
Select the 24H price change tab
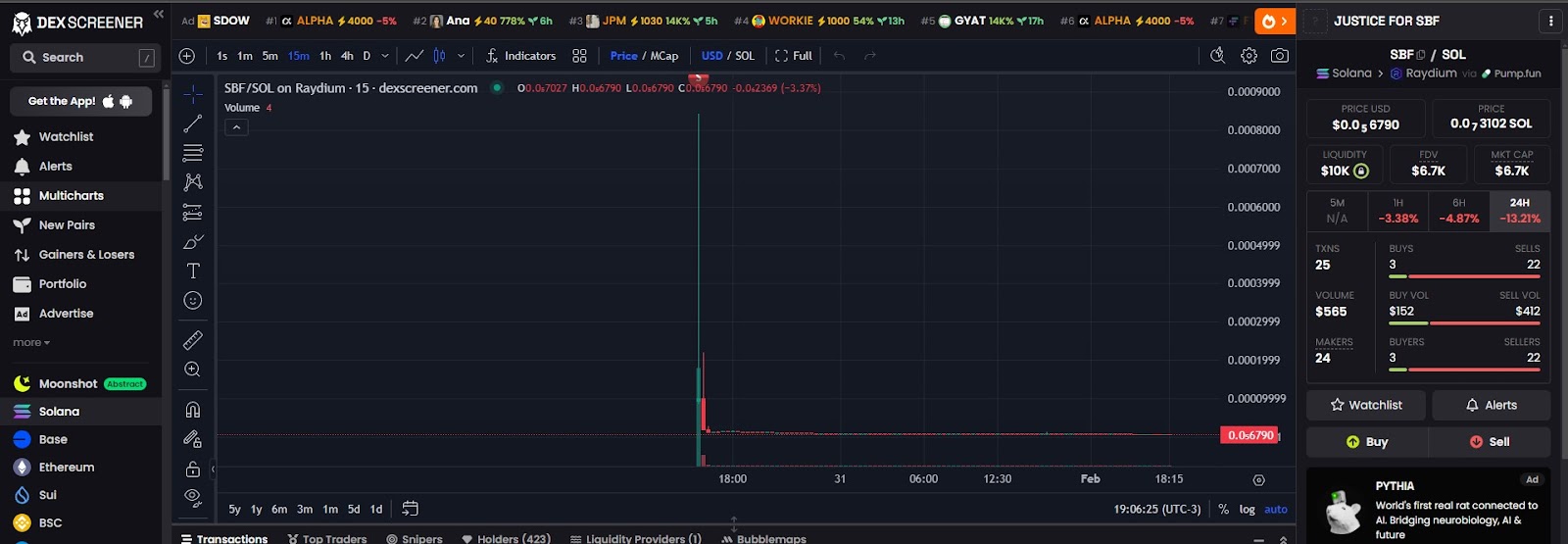(1520, 211)
